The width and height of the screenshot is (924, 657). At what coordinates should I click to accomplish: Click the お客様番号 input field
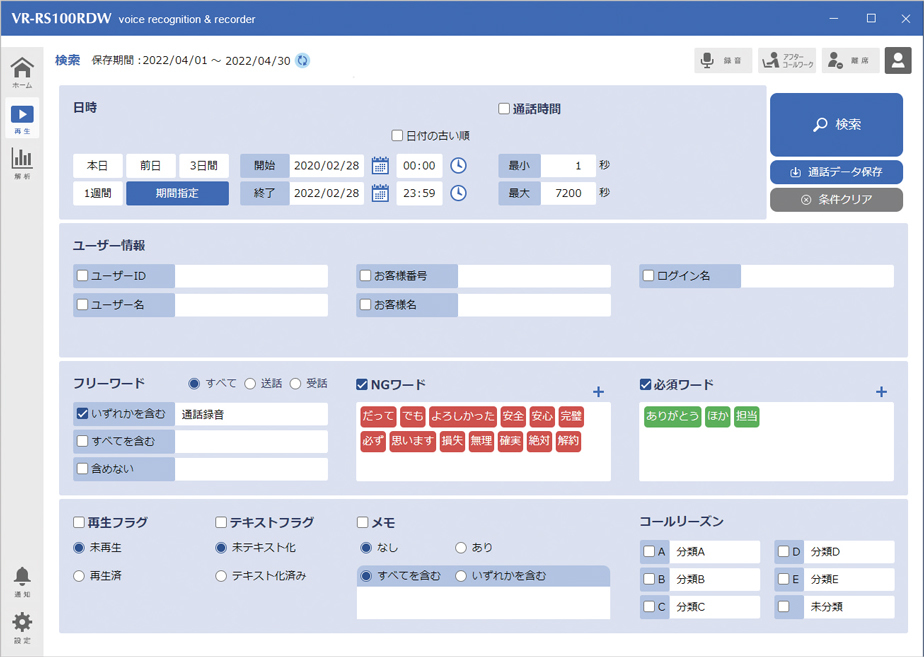(x=534, y=276)
